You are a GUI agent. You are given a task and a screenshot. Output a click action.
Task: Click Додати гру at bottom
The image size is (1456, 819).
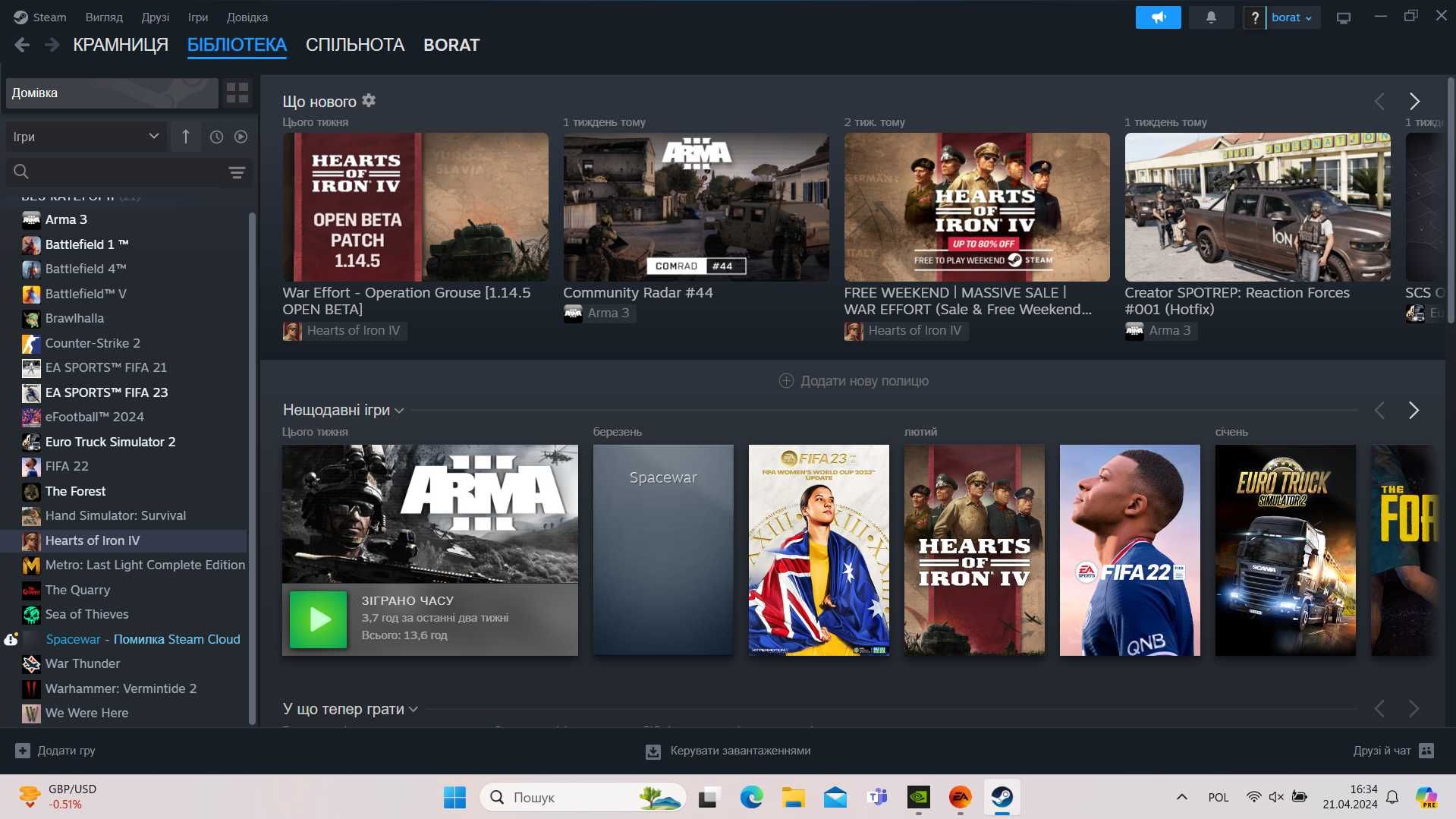[55, 751]
